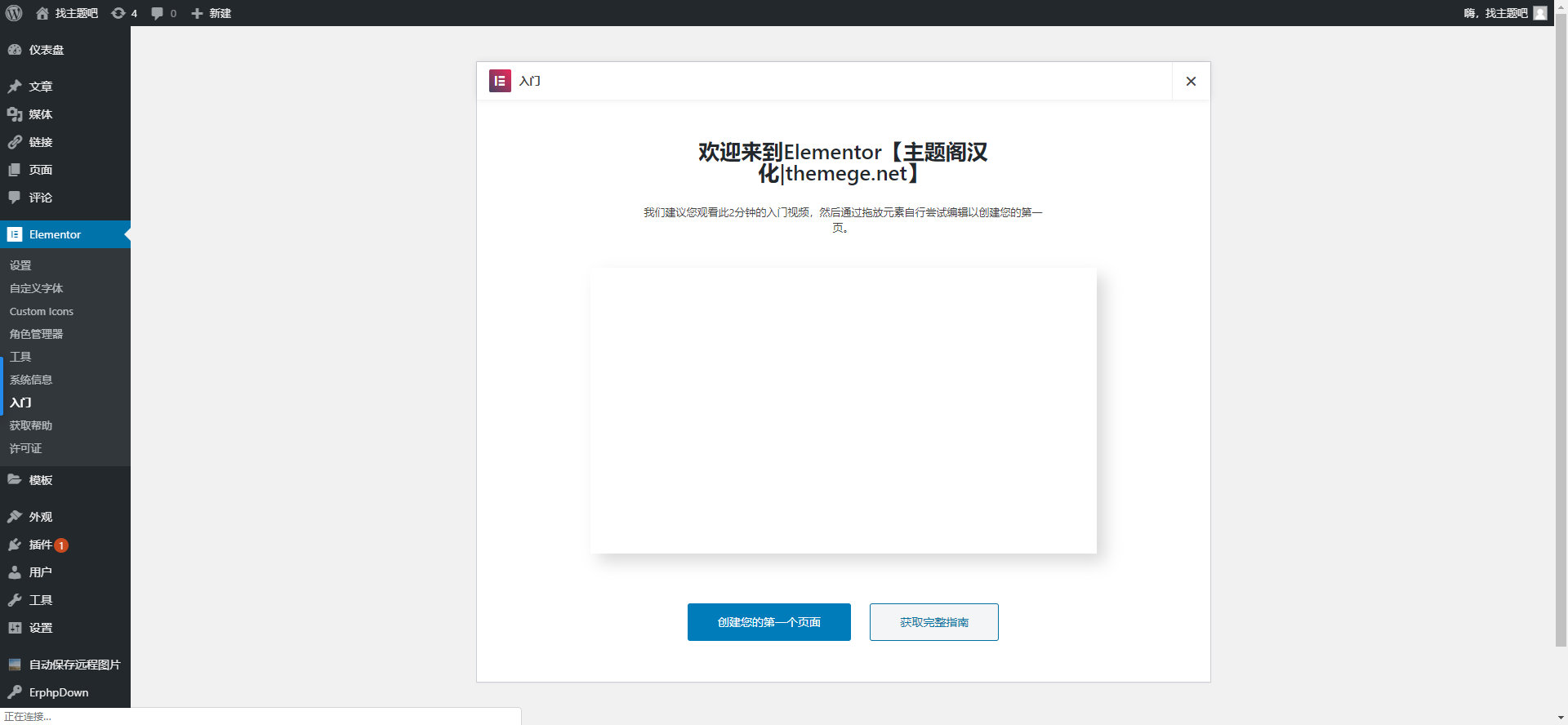Screen dimensions: 1568x725
Task: Open Custom Icons submenu item
Action: coord(42,311)
